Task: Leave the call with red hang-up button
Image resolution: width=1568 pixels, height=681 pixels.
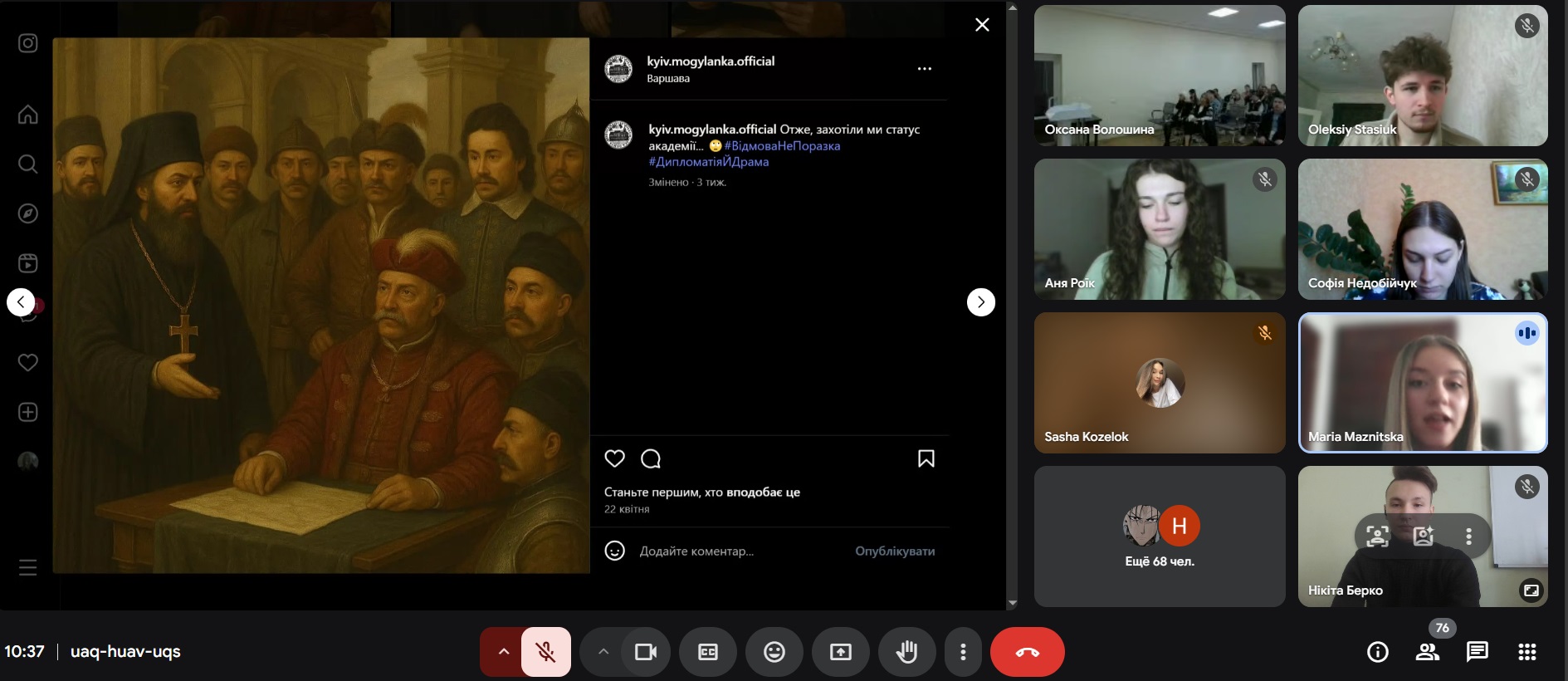Action: coord(1028,652)
